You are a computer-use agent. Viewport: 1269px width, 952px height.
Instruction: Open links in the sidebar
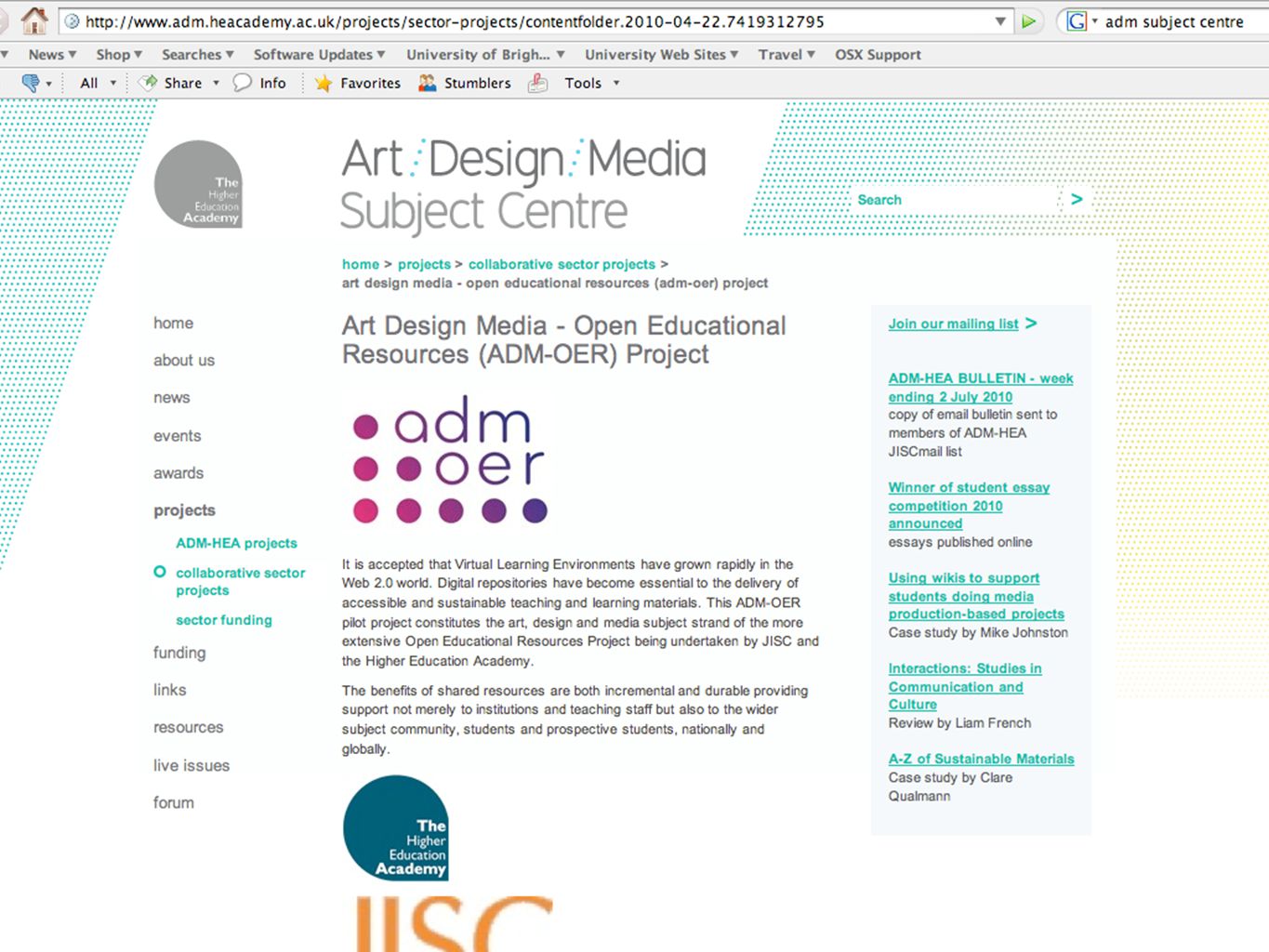(x=170, y=690)
